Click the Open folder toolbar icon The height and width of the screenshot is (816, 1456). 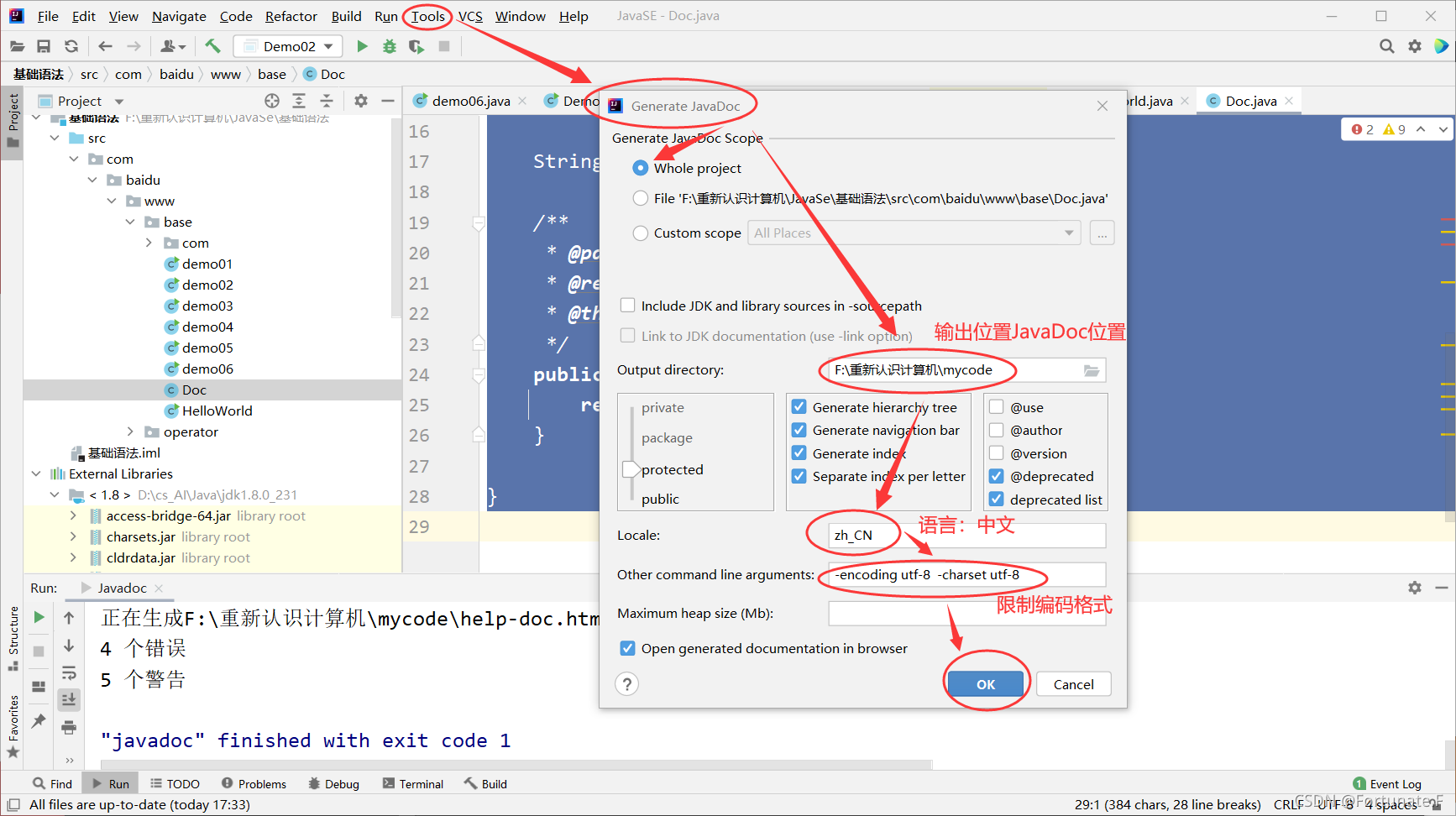17,46
